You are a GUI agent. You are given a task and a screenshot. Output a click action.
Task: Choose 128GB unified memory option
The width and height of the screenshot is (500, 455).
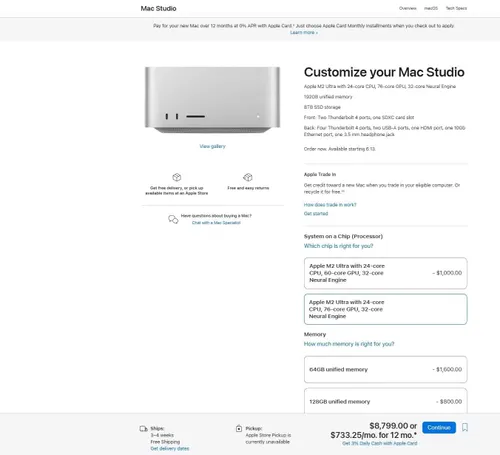(x=385, y=401)
